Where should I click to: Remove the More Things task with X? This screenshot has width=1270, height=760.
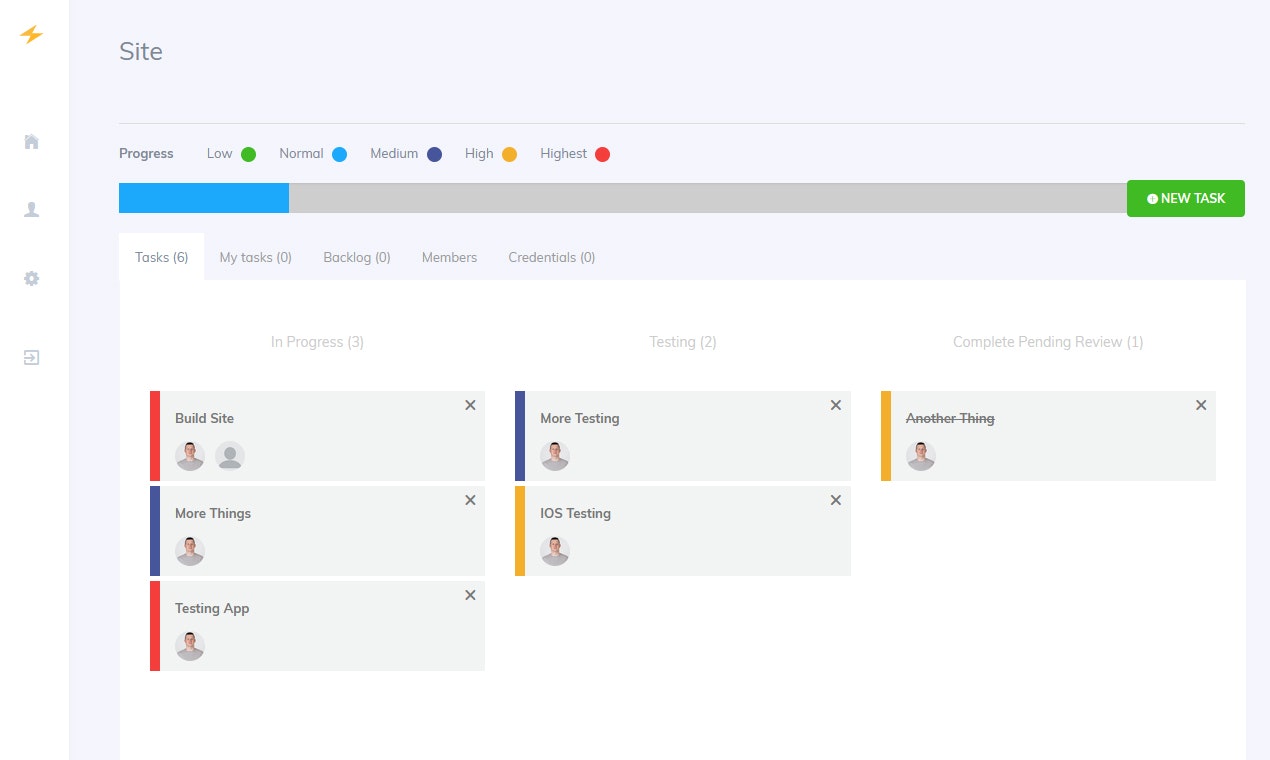point(470,500)
